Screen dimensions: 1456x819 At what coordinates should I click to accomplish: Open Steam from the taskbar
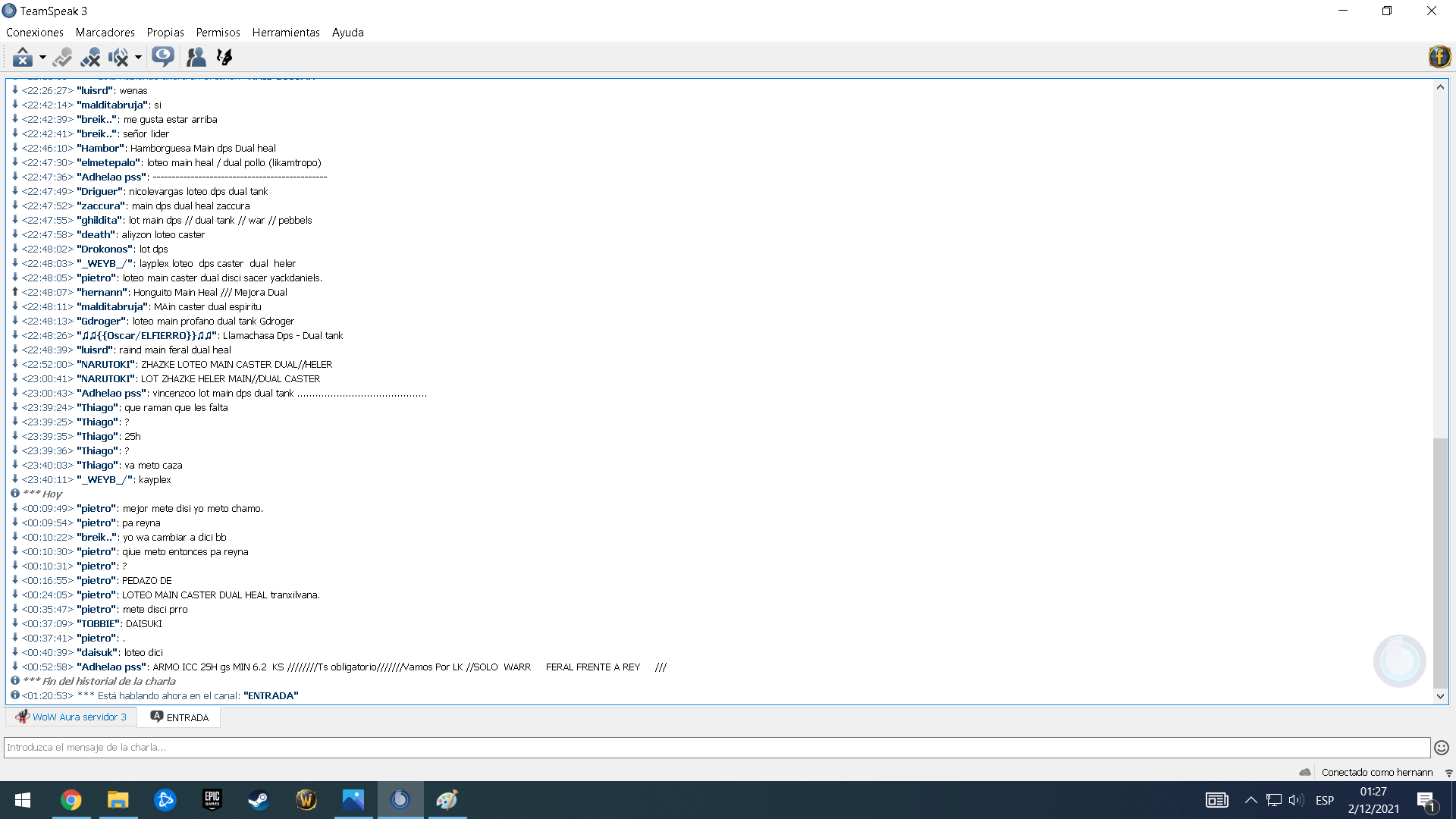(x=259, y=800)
